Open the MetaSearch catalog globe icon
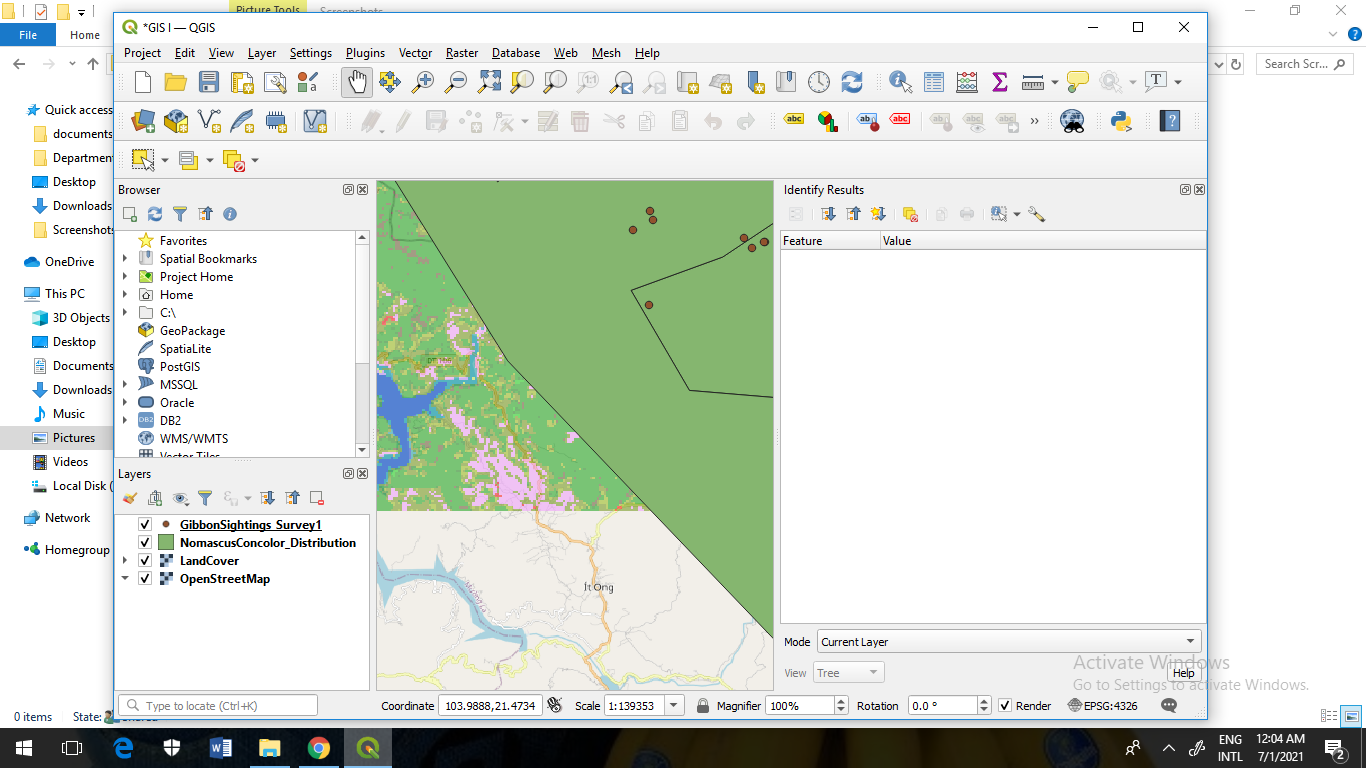Viewport: 1366px width, 768px height. pyautogui.click(x=1073, y=121)
